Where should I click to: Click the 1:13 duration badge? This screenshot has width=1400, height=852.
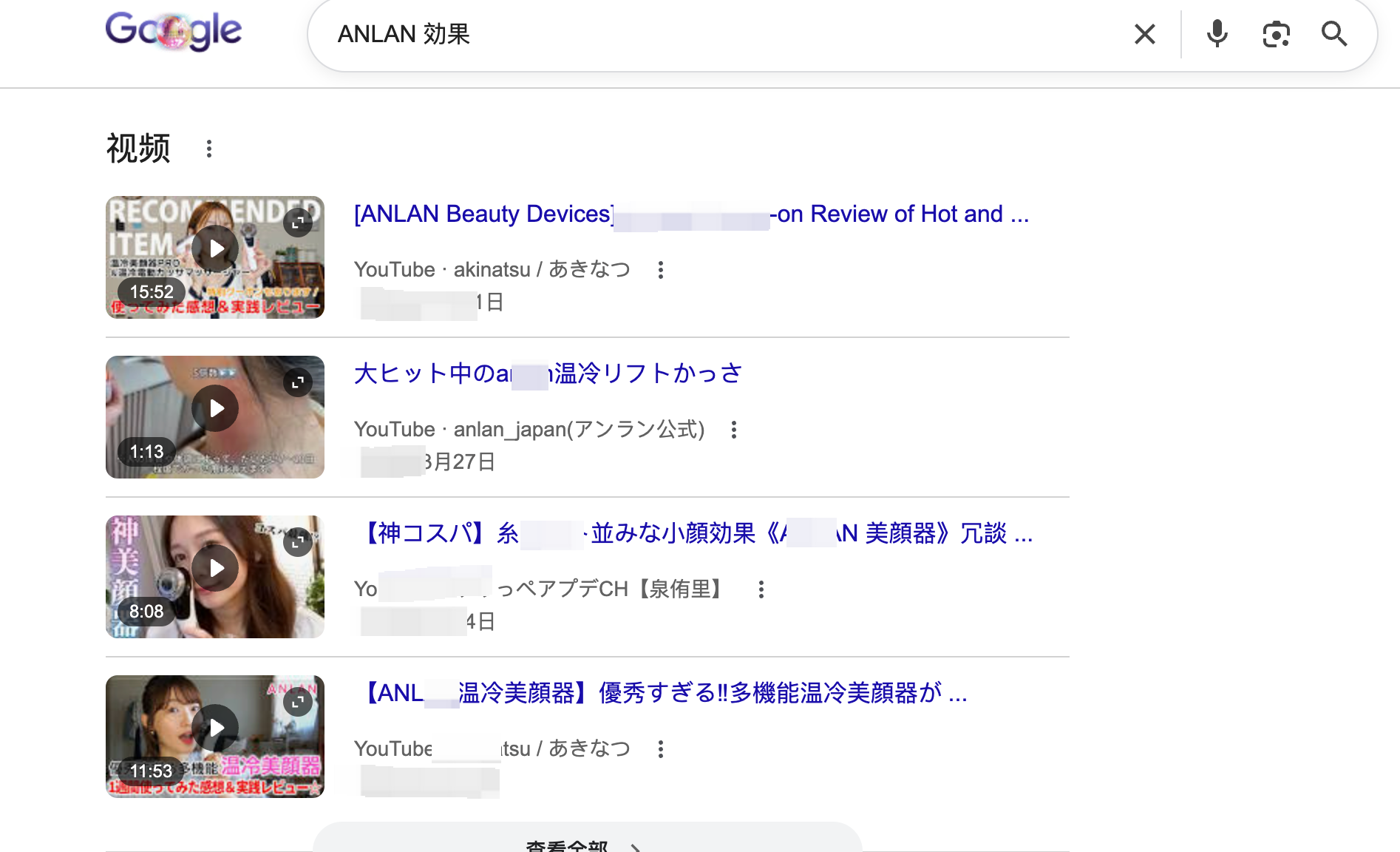(x=146, y=452)
